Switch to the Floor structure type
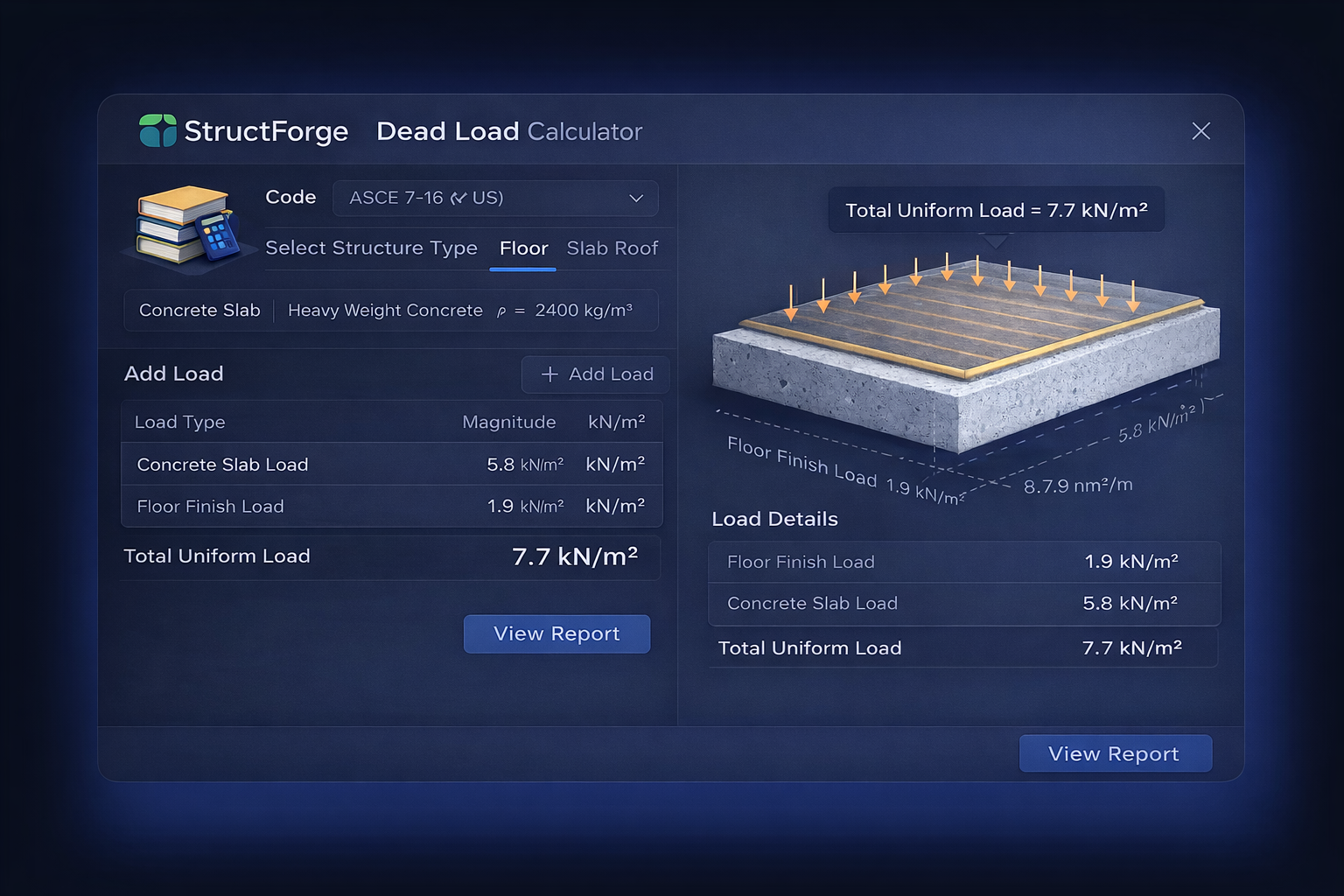The width and height of the screenshot is (1344, 896). point(522,248)
